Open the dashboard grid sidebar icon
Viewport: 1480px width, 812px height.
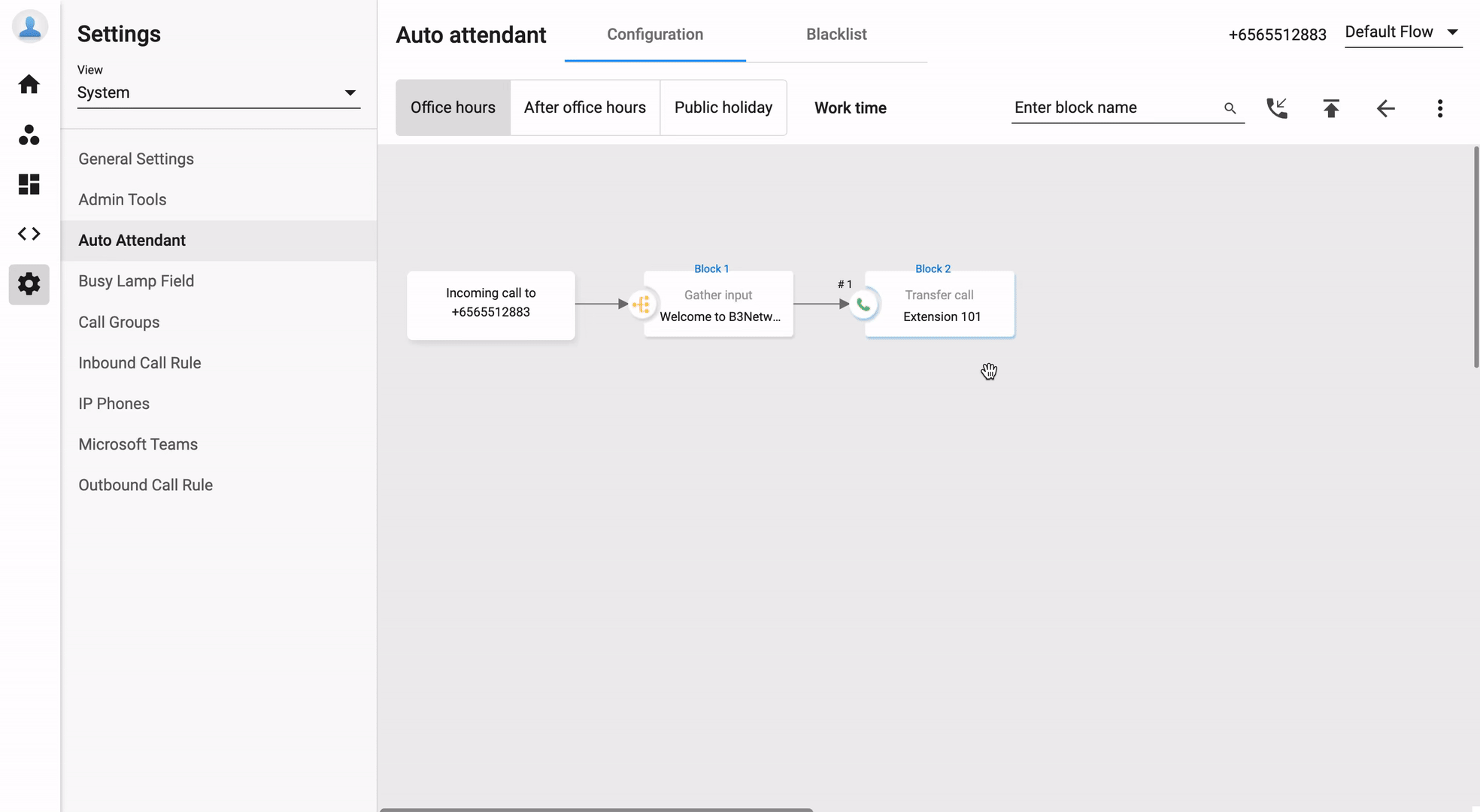tap(29, 184)
